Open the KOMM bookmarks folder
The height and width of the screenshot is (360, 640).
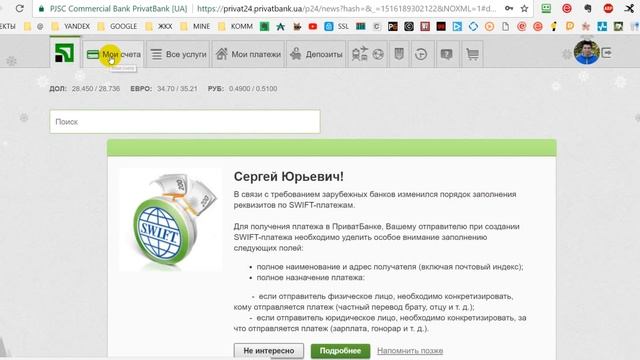(x=236, y=27)
